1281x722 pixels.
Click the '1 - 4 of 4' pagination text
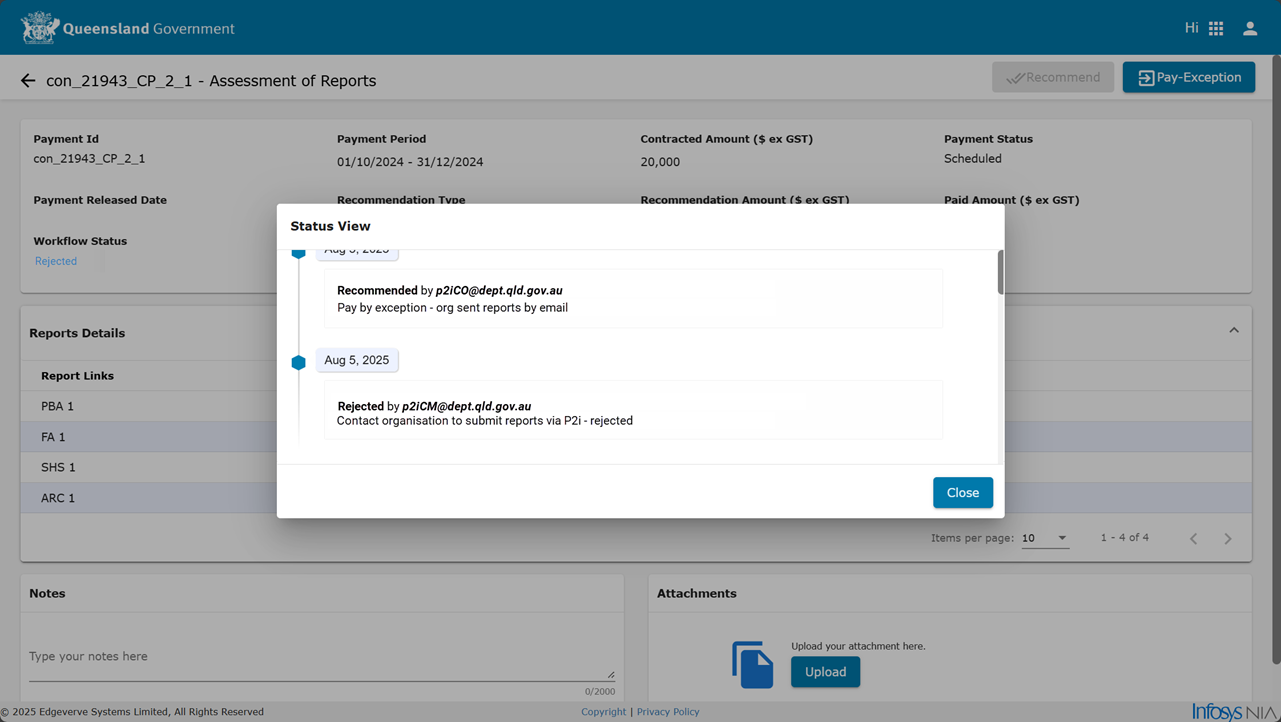click(1125, 538)
